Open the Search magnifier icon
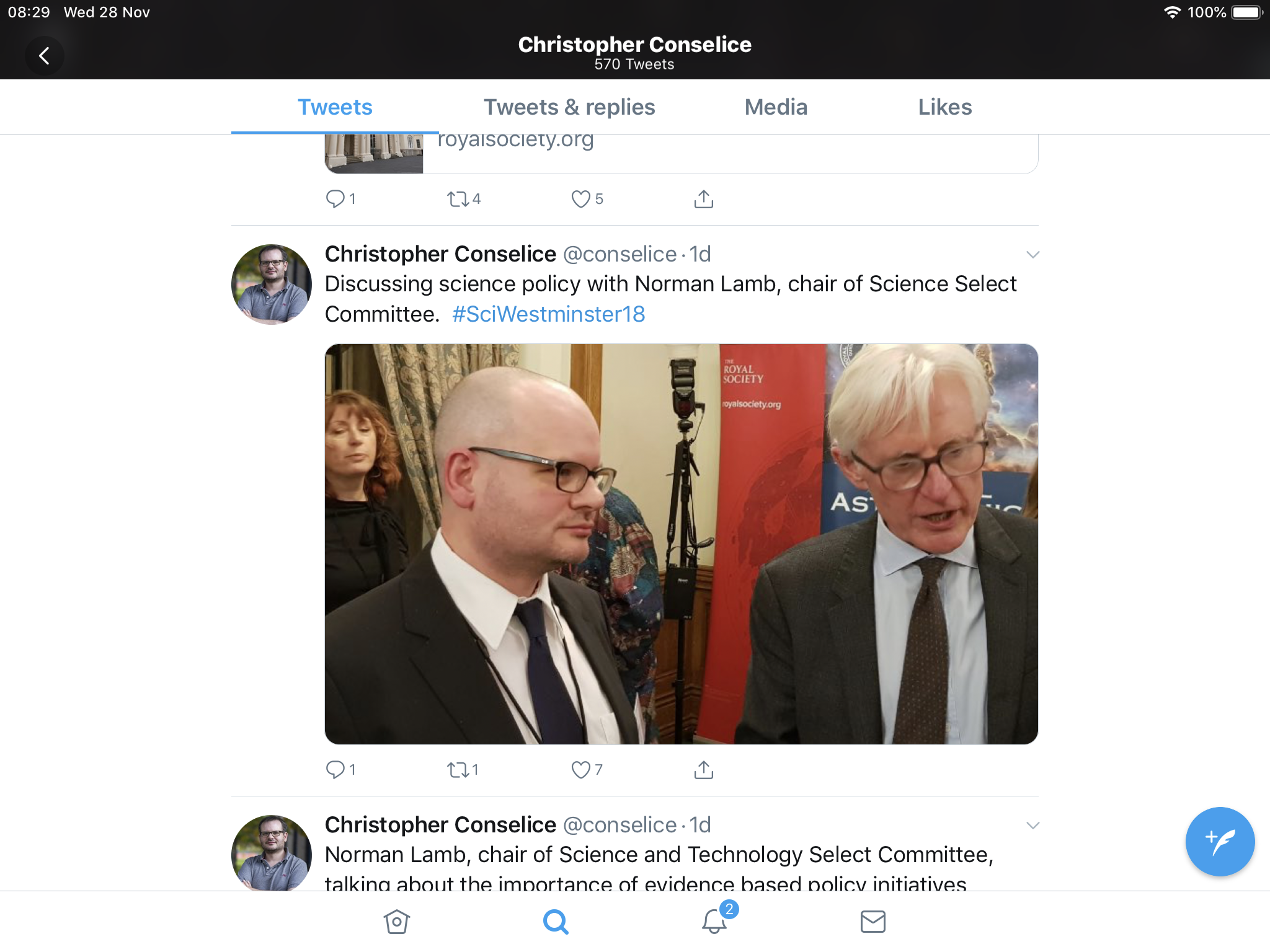This screenshot has height=952, width=1270. coord(556,922)
